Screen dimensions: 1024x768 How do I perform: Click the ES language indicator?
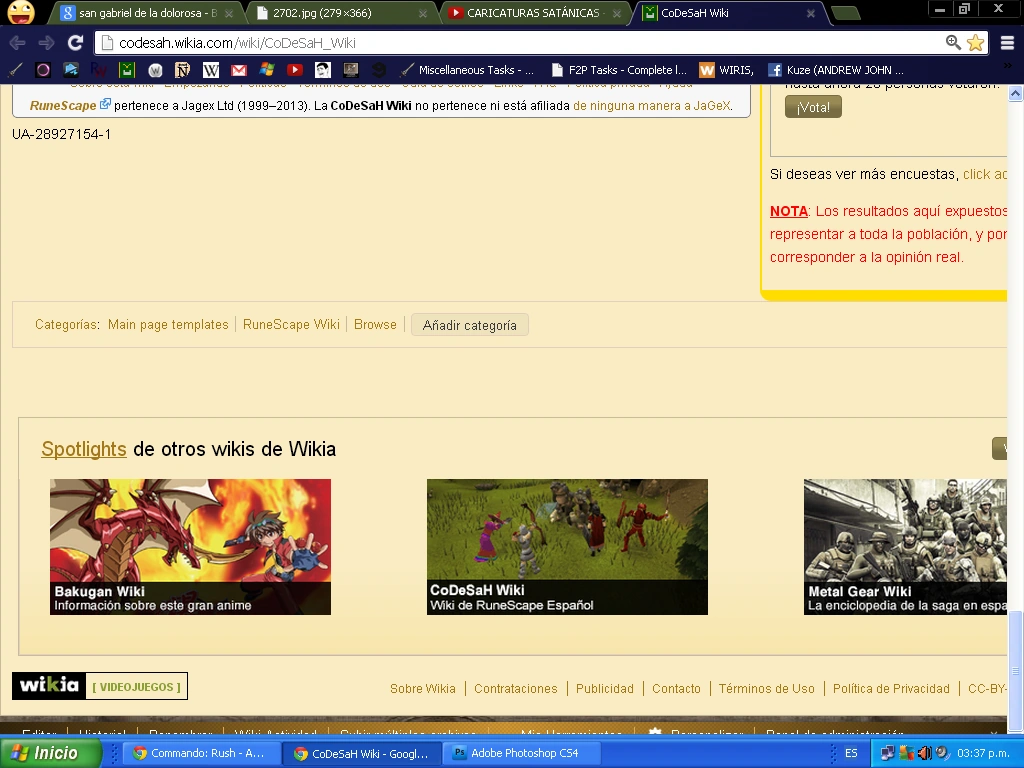point(850,753)
